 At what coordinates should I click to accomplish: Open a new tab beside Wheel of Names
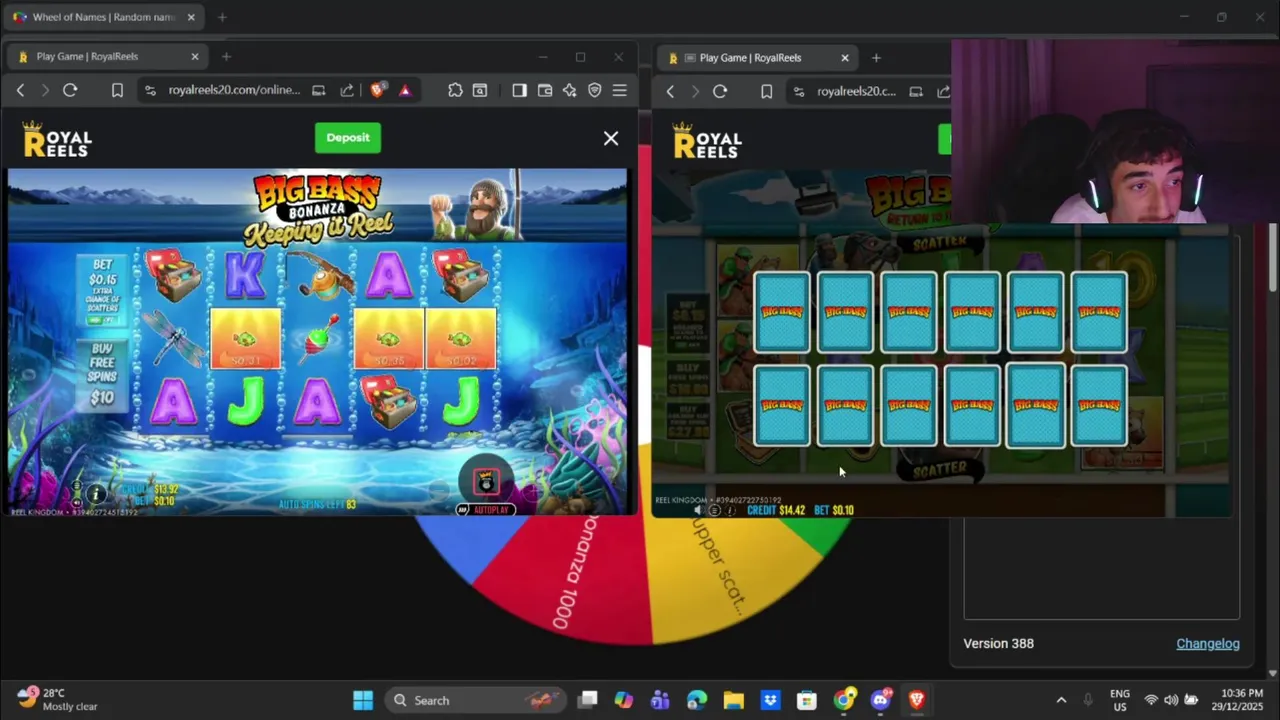(x=222, y=17)
